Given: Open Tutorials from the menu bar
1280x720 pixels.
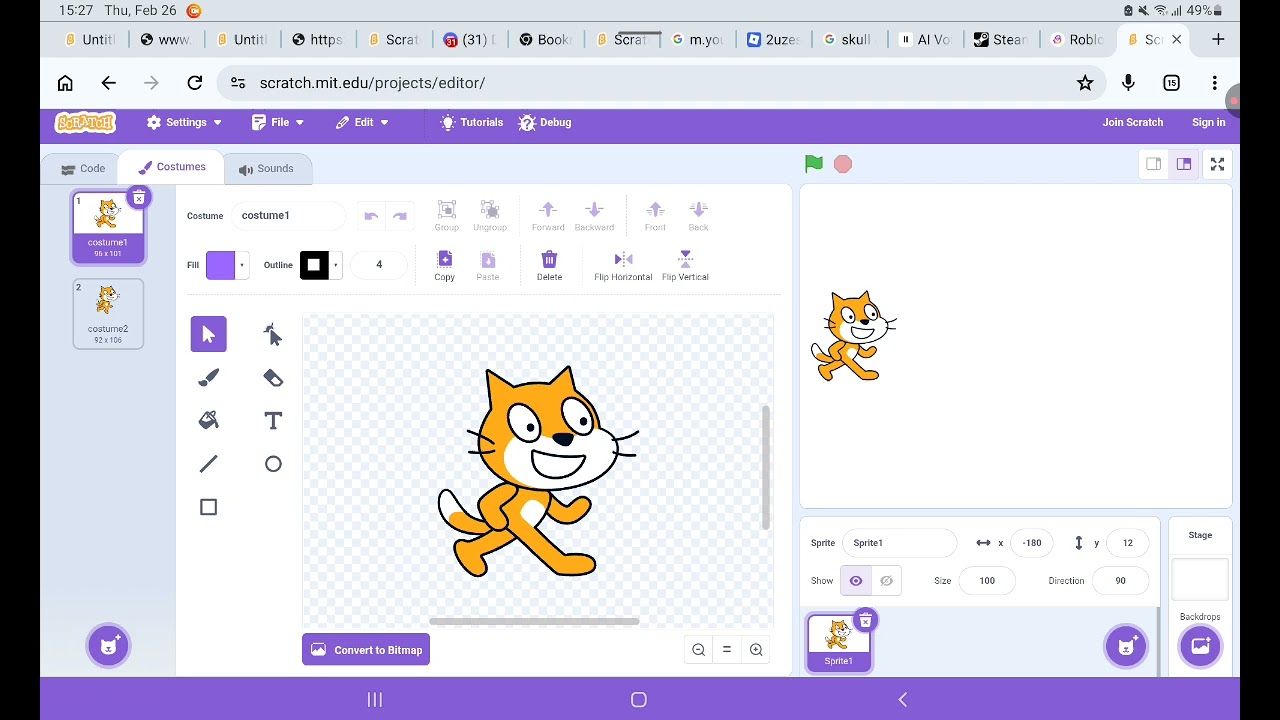Looking at the screenshot, I should tap(471, 122).
